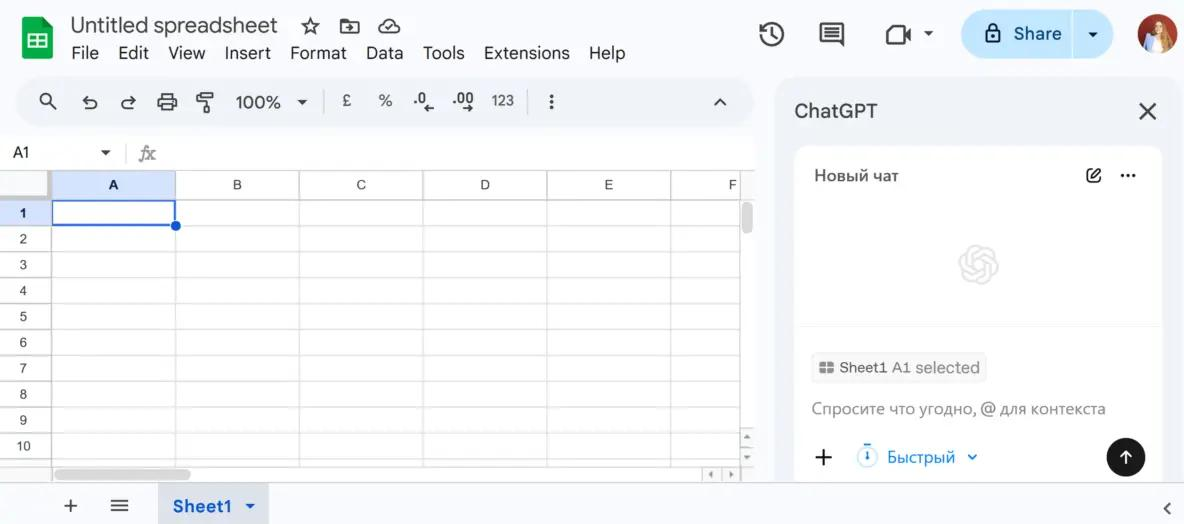Click the search menus magnifier icon
This screenshot has width=1184, height=524.
[48, 101]
